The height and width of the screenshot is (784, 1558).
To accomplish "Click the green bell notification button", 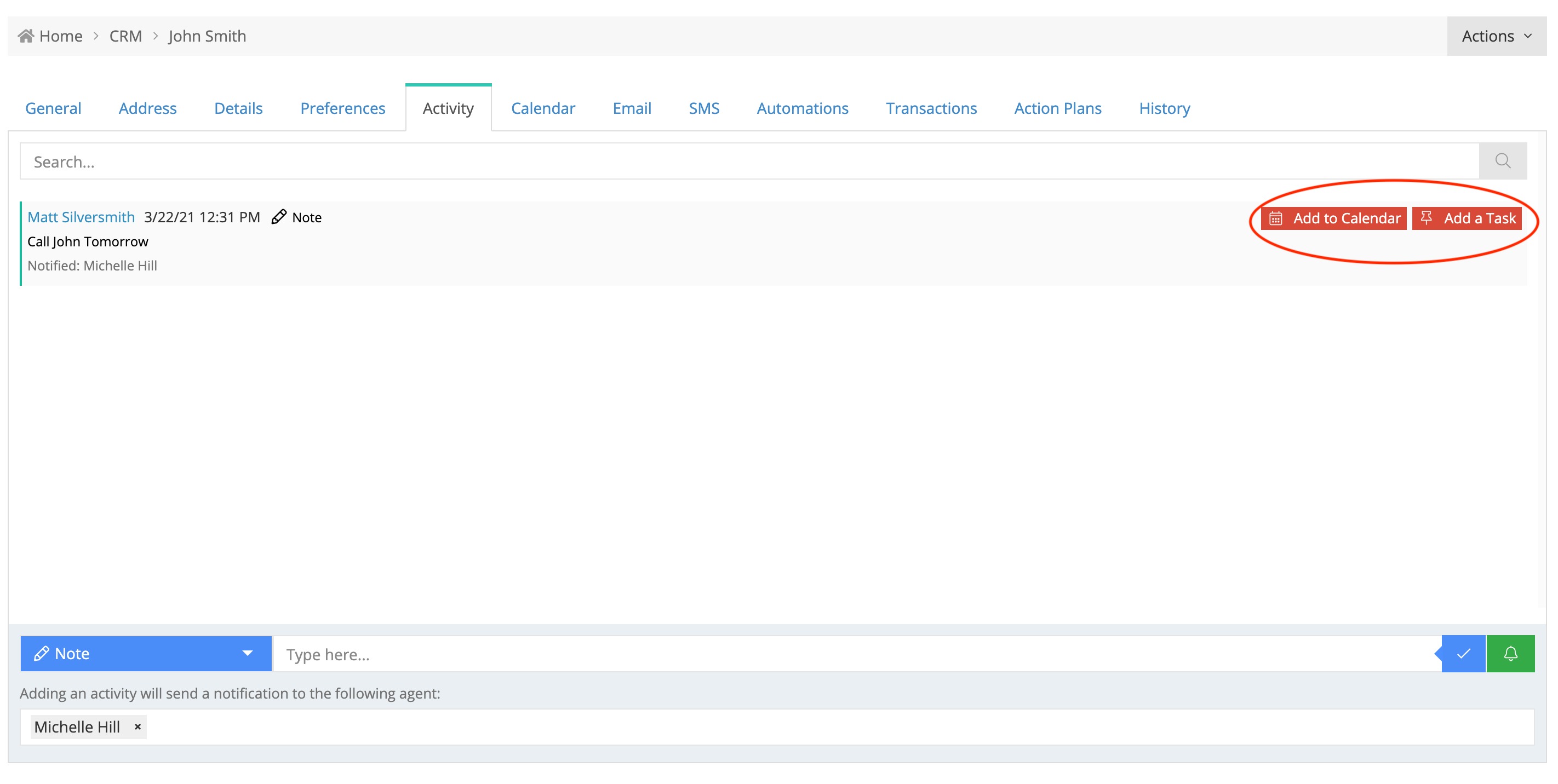I will pyautogui.click(x=1510, y=654).
